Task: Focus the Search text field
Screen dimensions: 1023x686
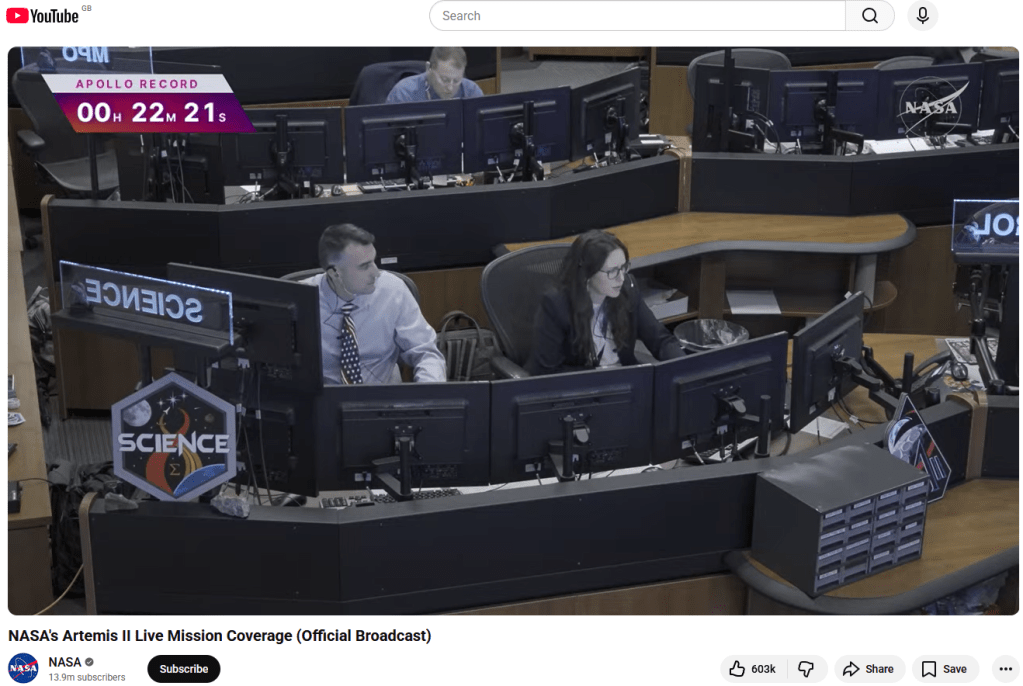Action: point(636,16)
